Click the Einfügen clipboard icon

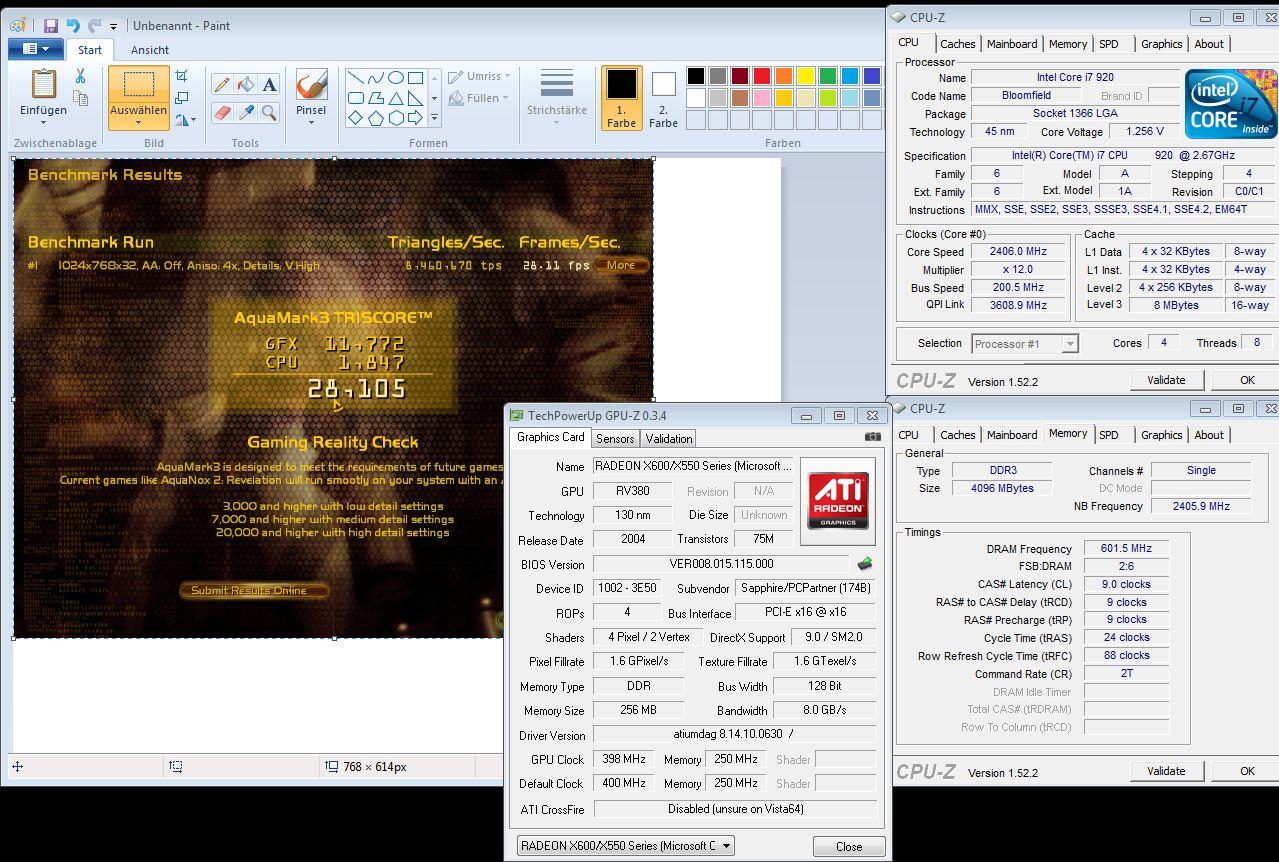tap(43, 85)
